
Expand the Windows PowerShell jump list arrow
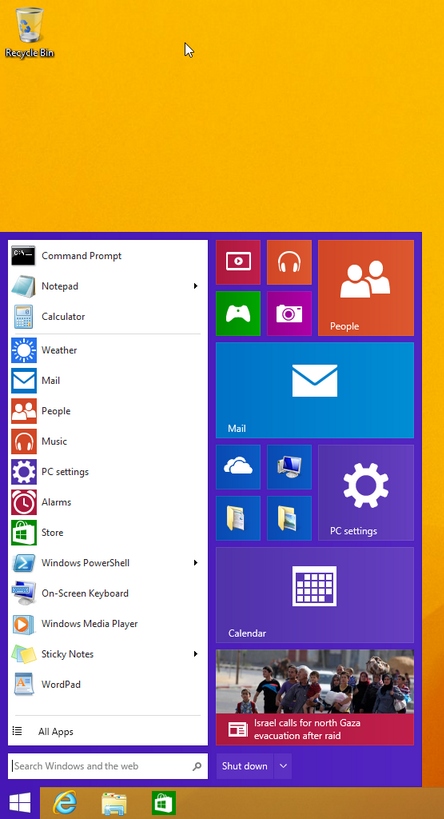coord(196,563)
